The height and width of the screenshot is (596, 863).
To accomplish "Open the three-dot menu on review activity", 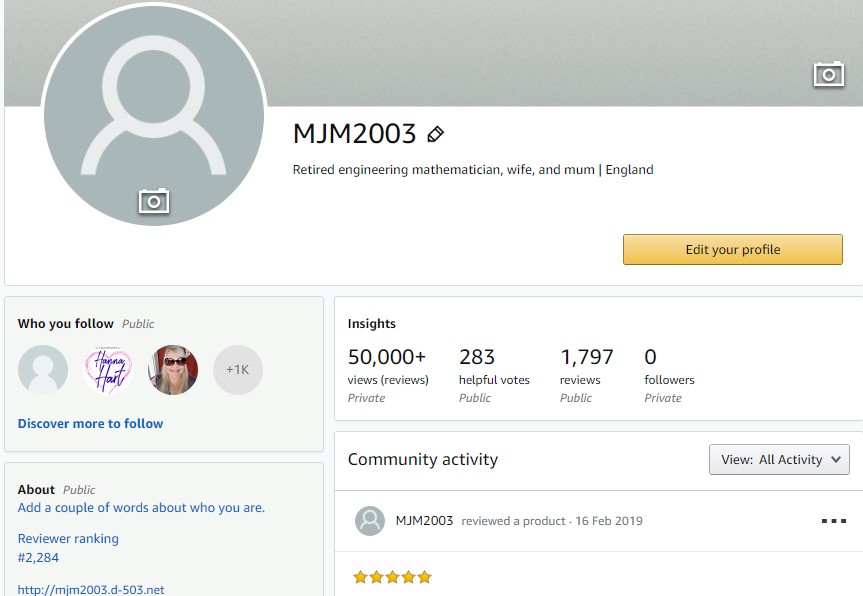I will [x=834, y=521].
